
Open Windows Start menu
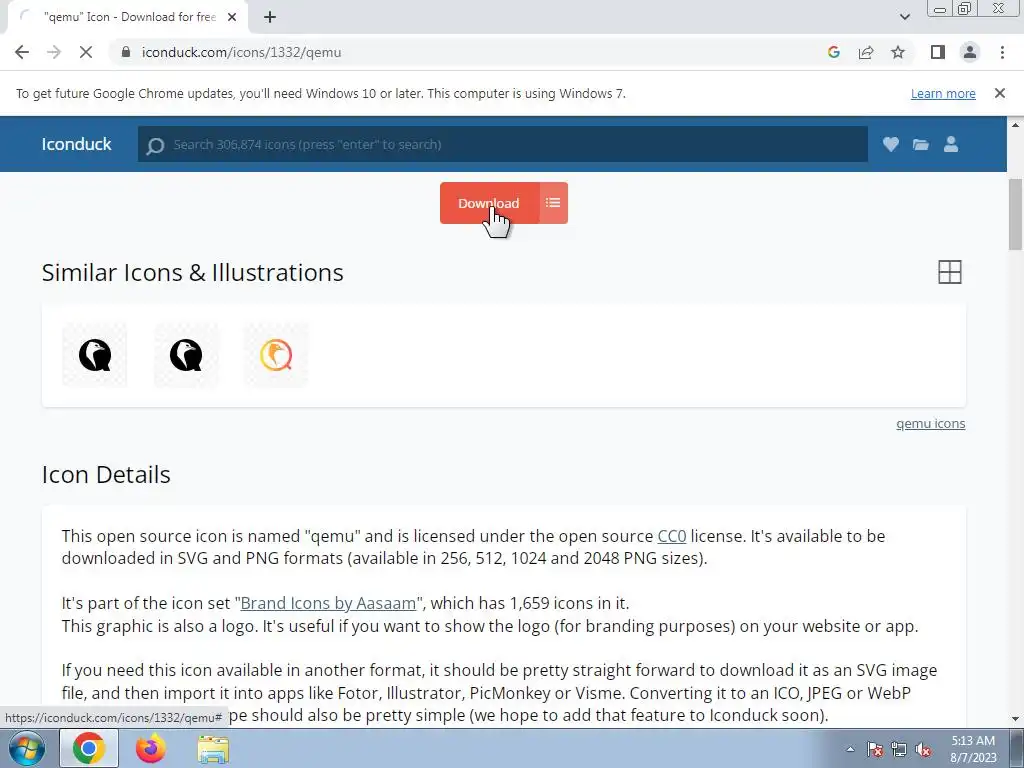click(x=27, y=748)
